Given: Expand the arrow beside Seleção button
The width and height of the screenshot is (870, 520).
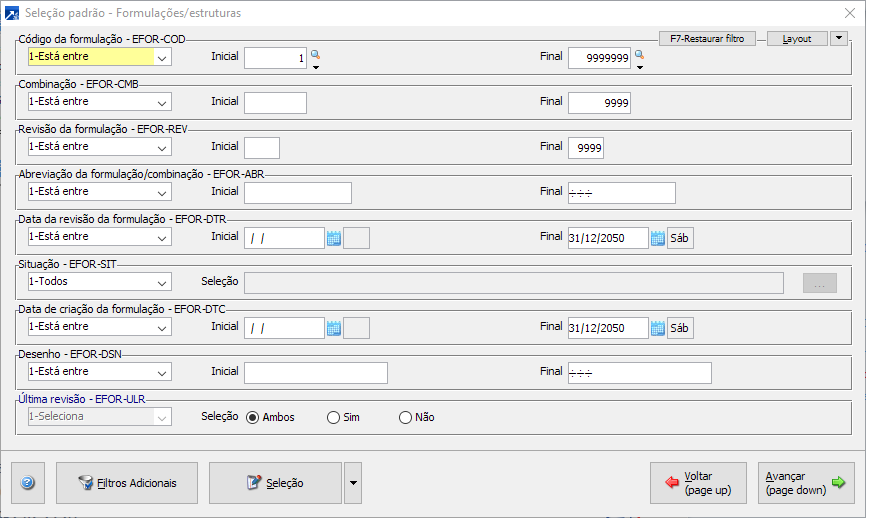Looking at the screenshot, I should pyautogui.click(x=353, y=483).
